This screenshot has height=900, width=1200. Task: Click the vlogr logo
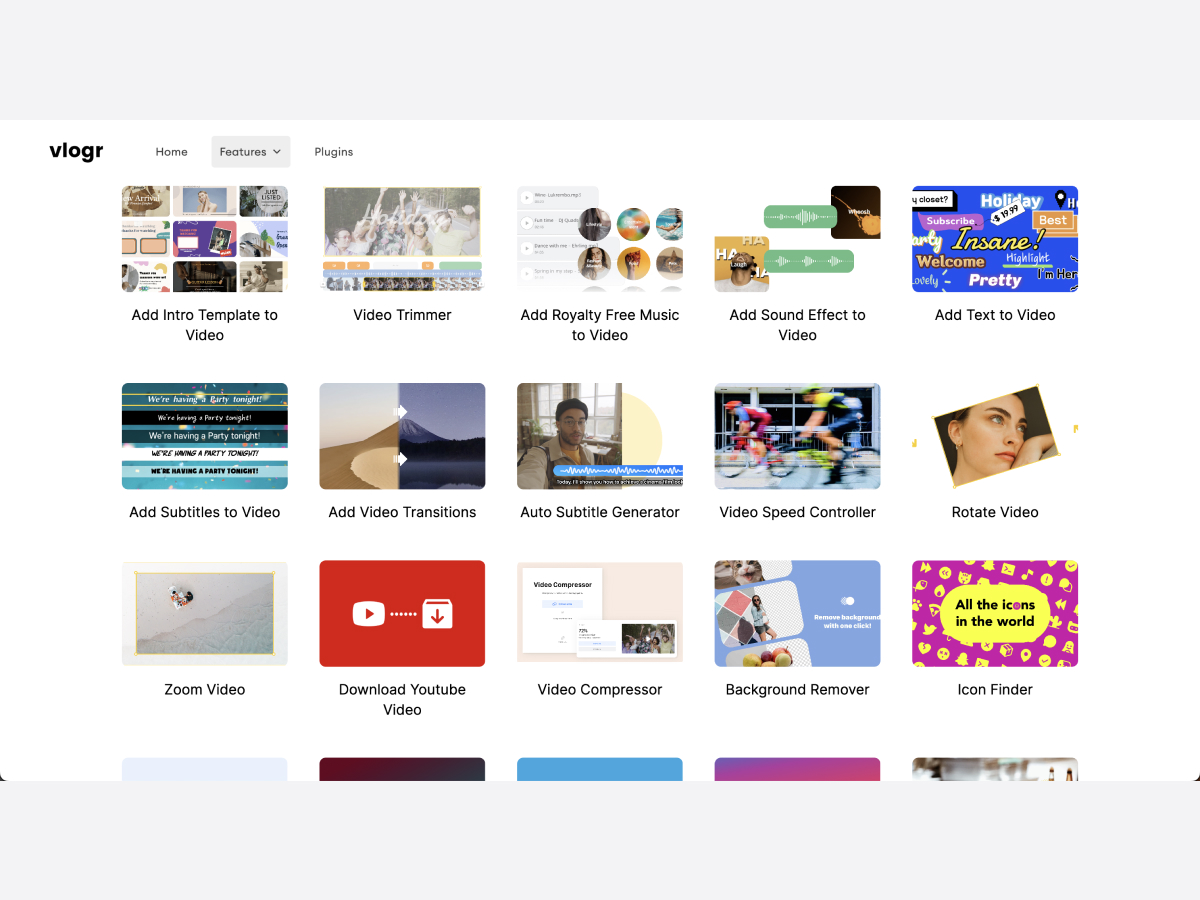coord(76,152)
